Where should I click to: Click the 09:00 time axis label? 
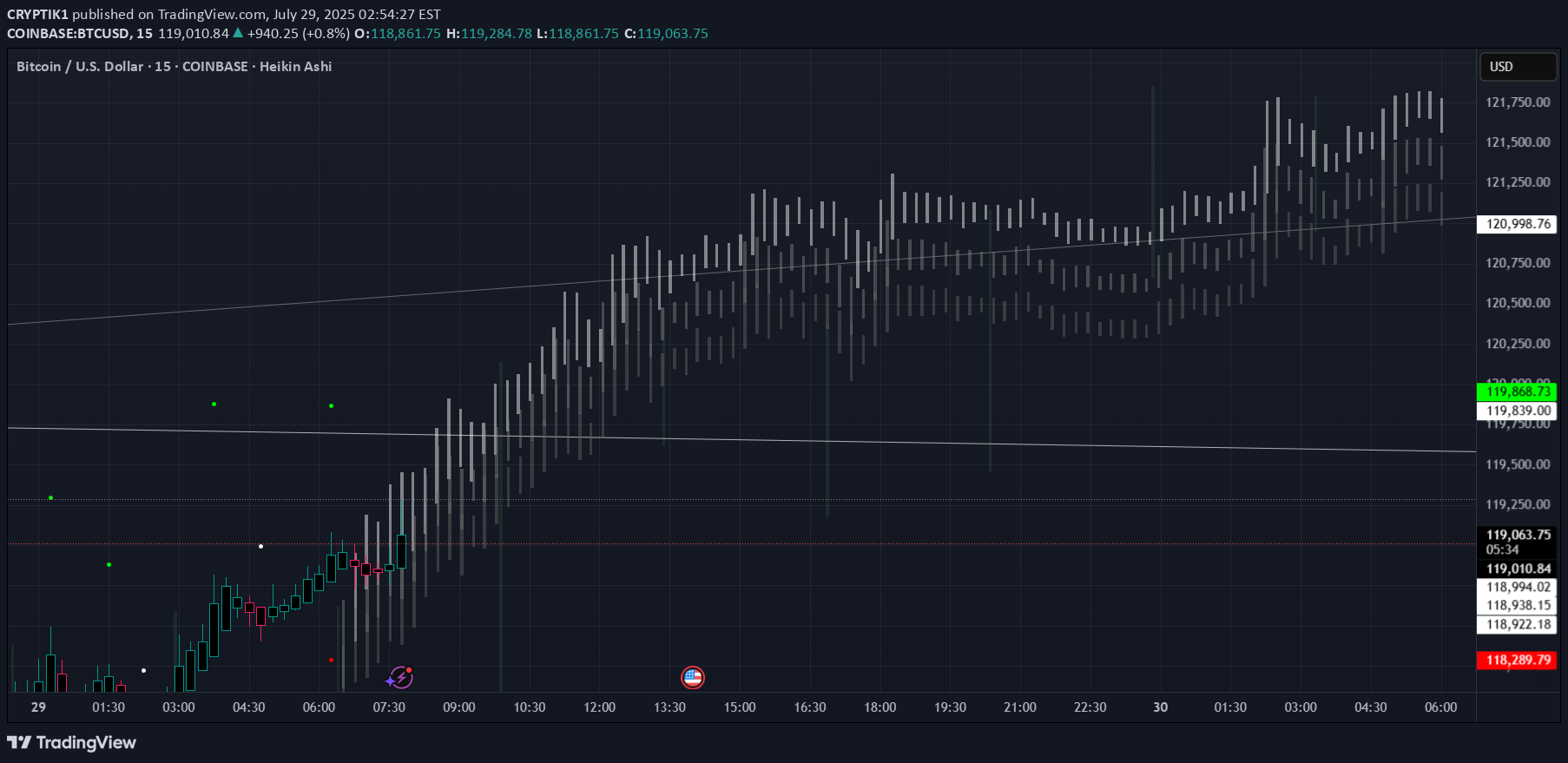click(459, 707)
